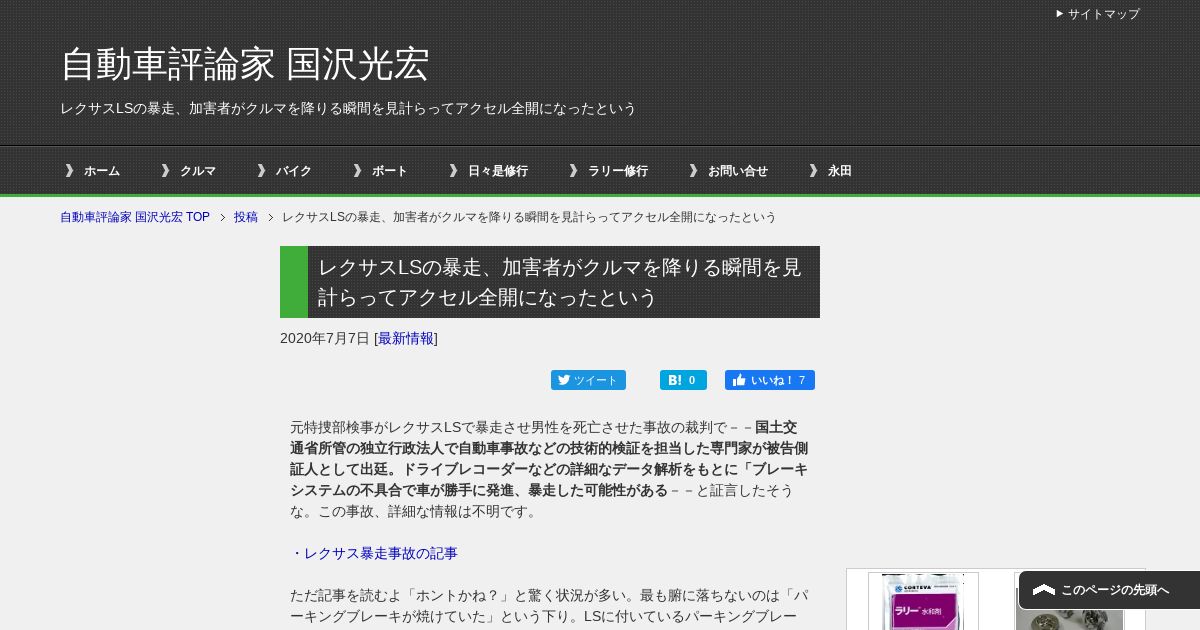The image size is (1200, 630).
Task: Share via the ツイート button
Action: (x=588, y=380)
